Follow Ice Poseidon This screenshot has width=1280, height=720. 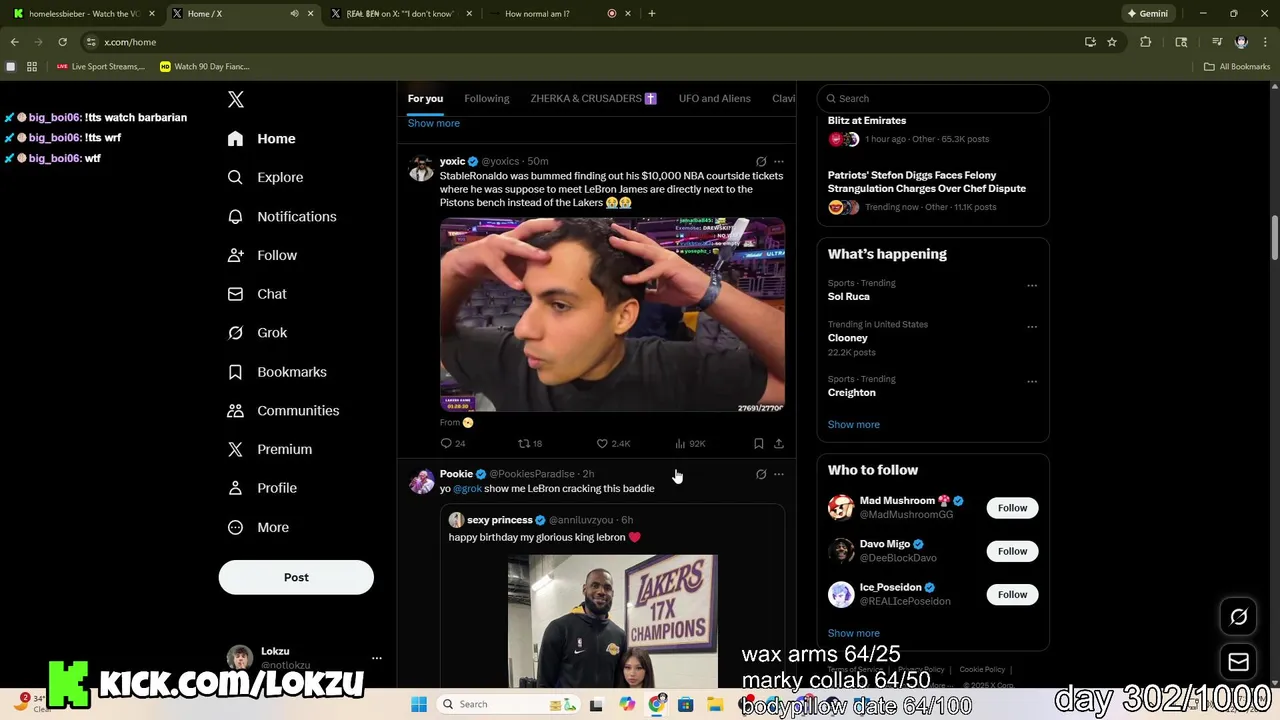click(x=1012, y=594)
